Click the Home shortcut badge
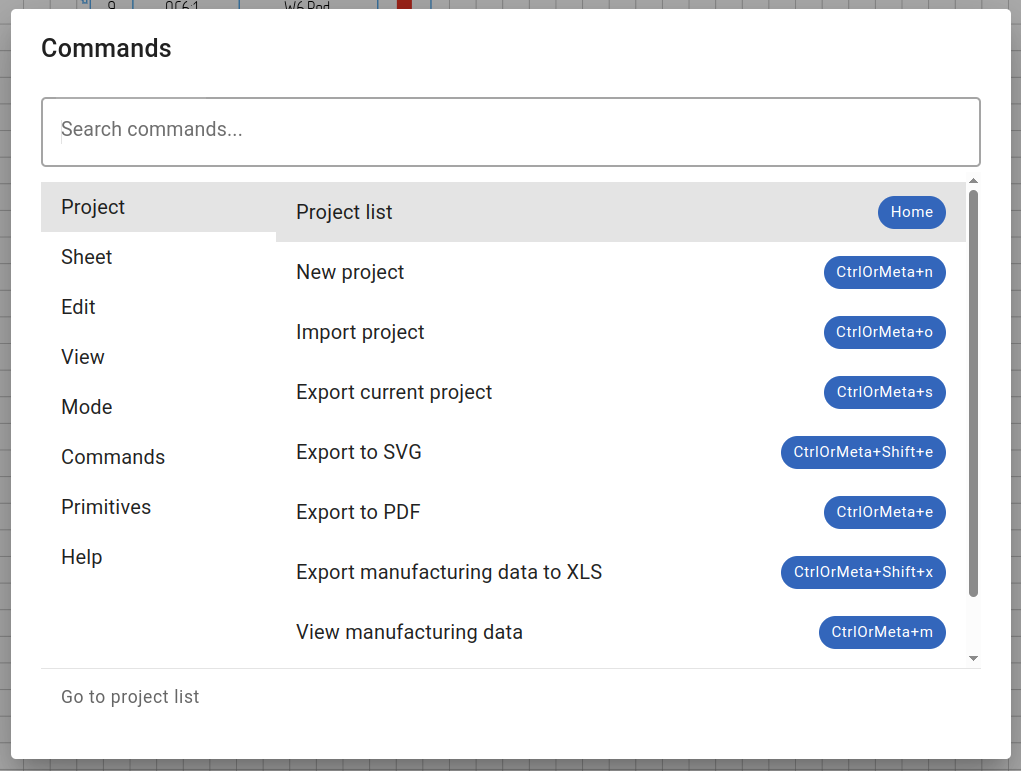1021x771 pixels. pos(911,212)
